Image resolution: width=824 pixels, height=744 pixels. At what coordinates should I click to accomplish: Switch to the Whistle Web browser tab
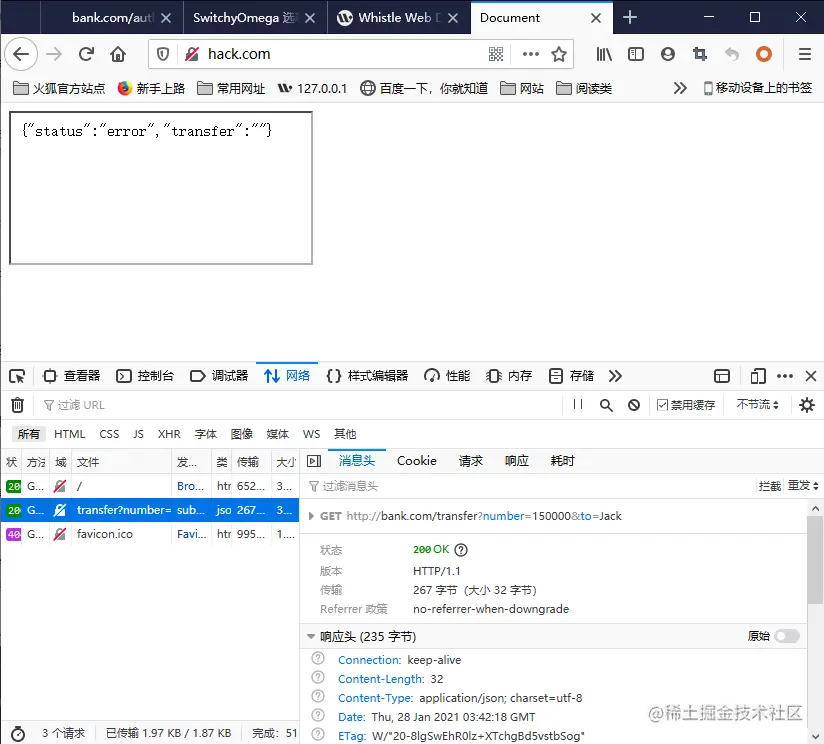coord(399,18)
